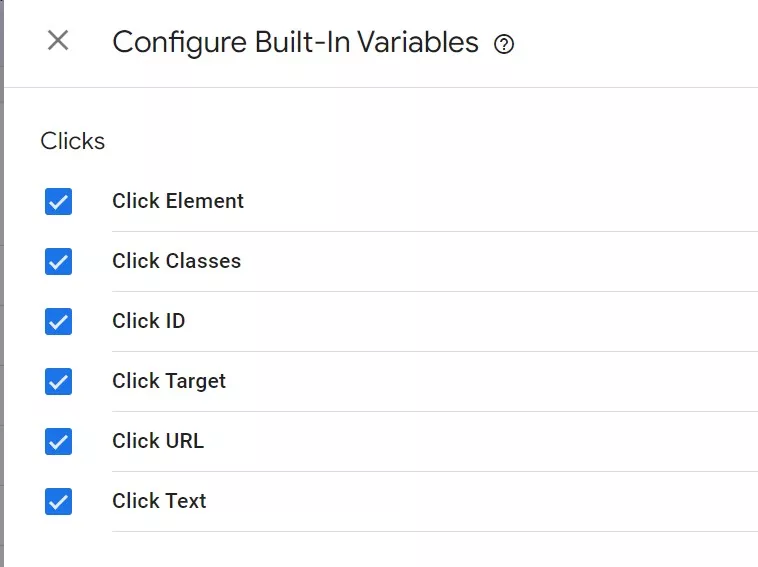Select the Click Classes label
Viewport: 758px width, 567px height.
pyautogui.click(x=176, y=261)
